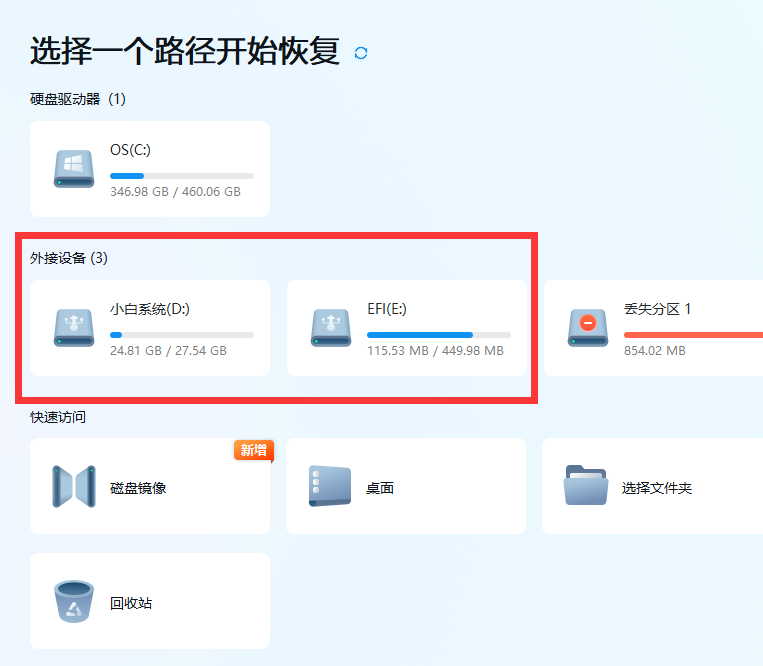
Task: Click the 选择文件夹 folder icon
Action: [586, 486]
